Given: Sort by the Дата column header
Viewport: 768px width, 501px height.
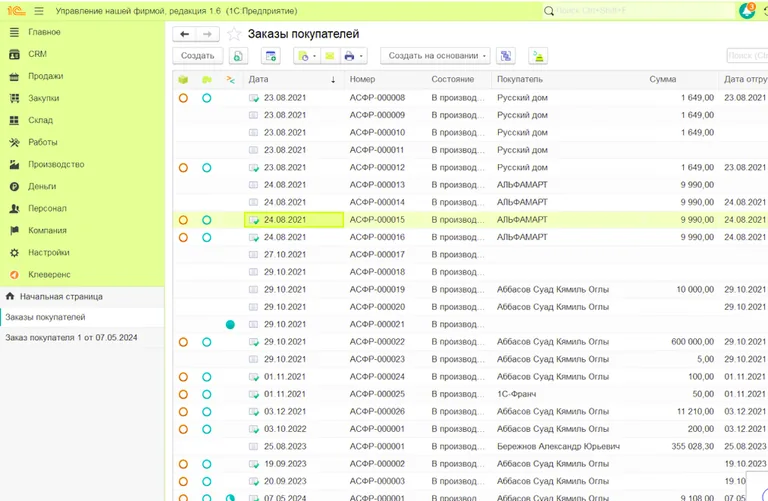Looking at the screenshot, I should (x=290, y=79).
